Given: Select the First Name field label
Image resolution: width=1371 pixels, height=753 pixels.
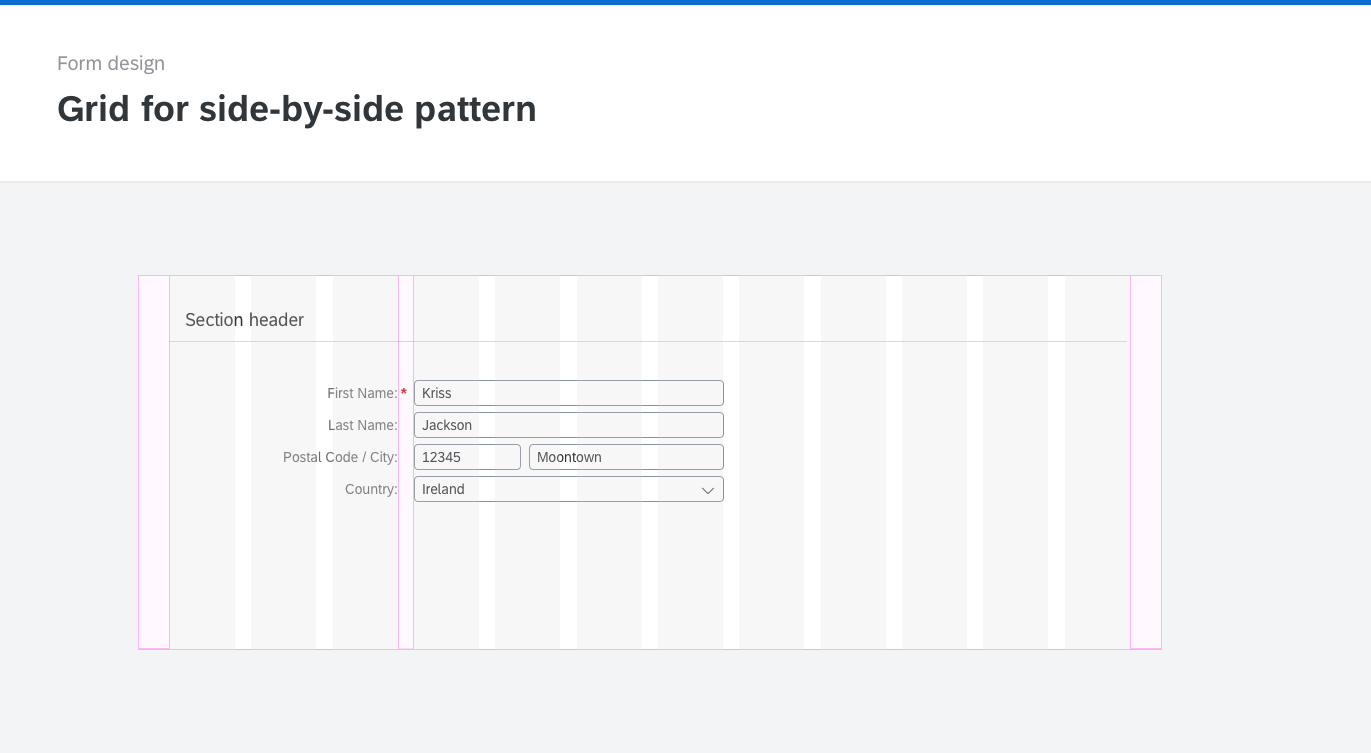Looking at the screenshot, I should pyautogui.click(x=361, y=393).
